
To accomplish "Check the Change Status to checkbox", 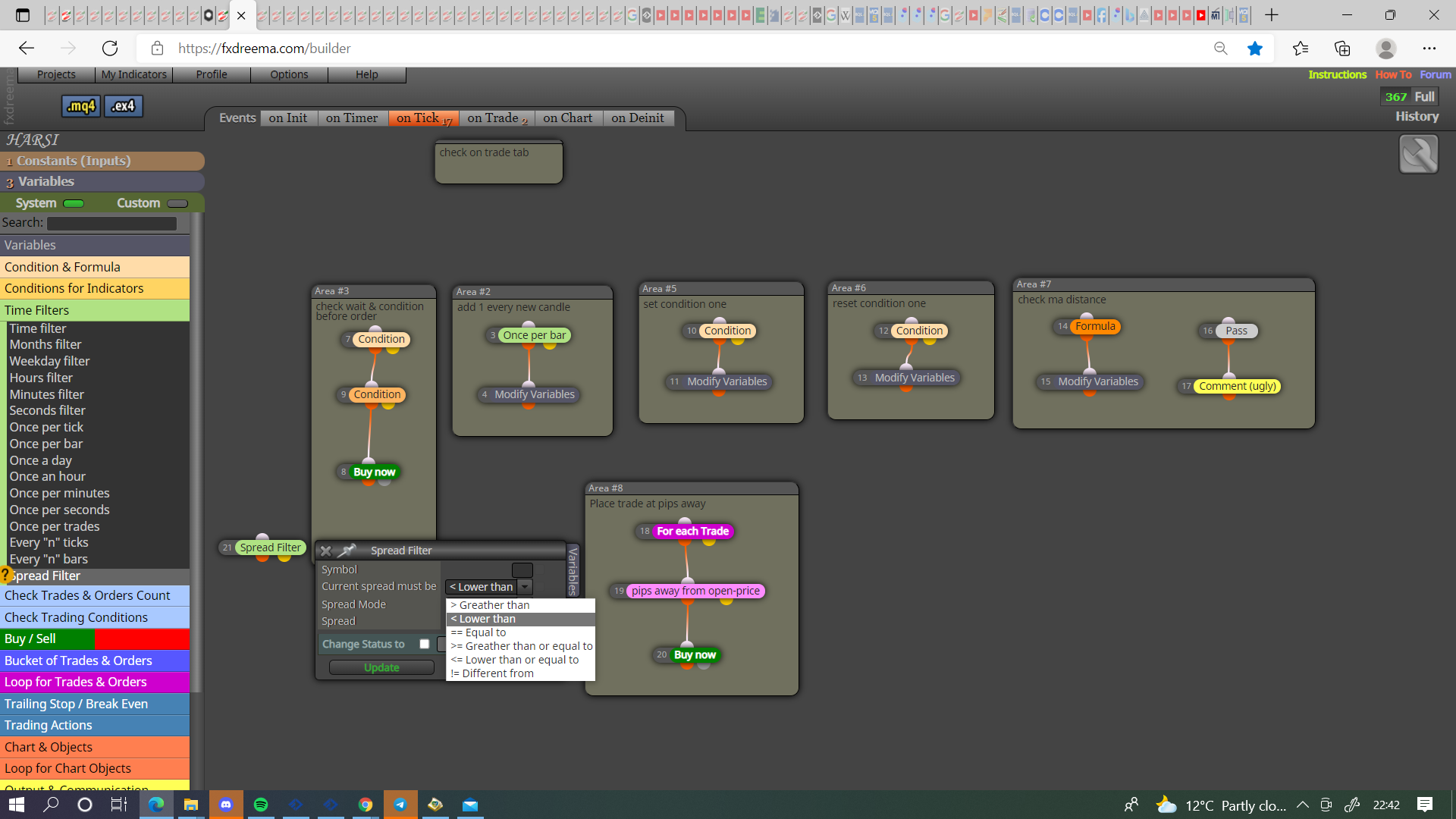I will tap(425, 644).
